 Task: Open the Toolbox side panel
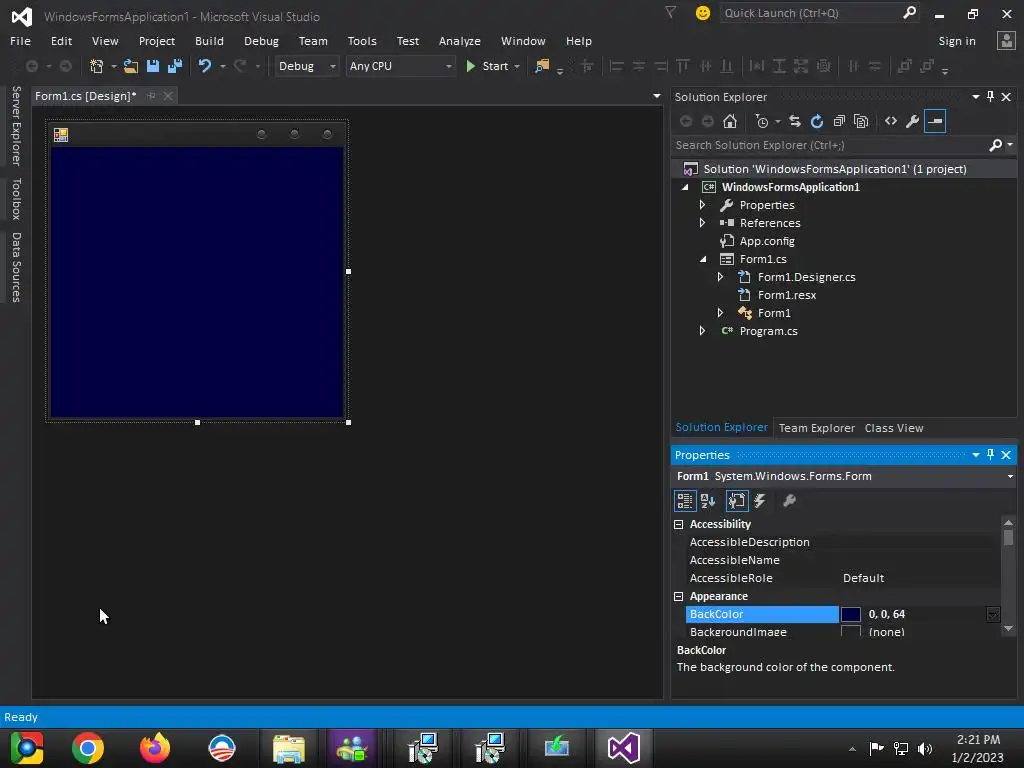(x=16, y=199)
